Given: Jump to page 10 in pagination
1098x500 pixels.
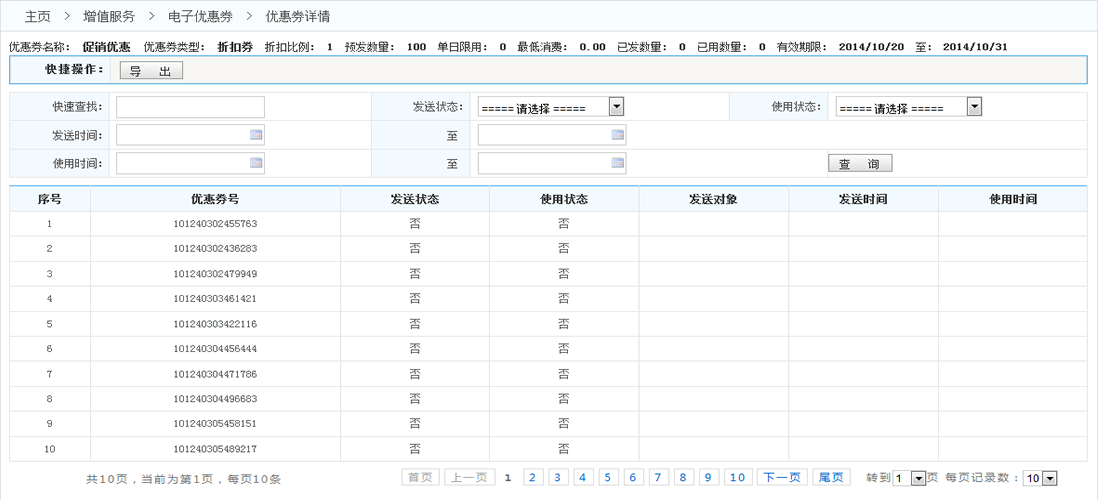Looking at the screenshot, I should click(738, 478).
